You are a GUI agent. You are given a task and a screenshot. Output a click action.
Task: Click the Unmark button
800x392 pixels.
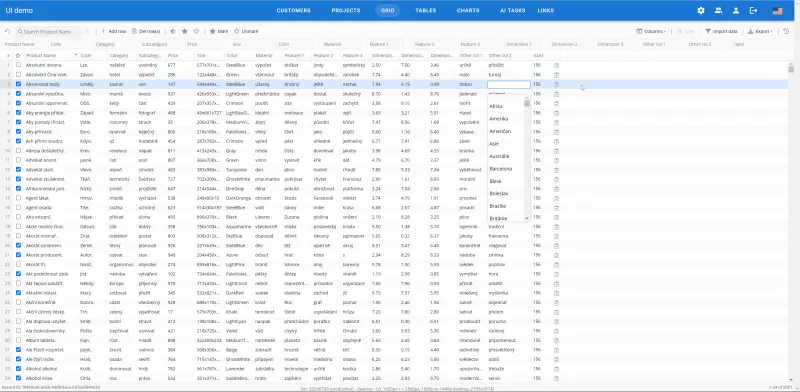246,32
